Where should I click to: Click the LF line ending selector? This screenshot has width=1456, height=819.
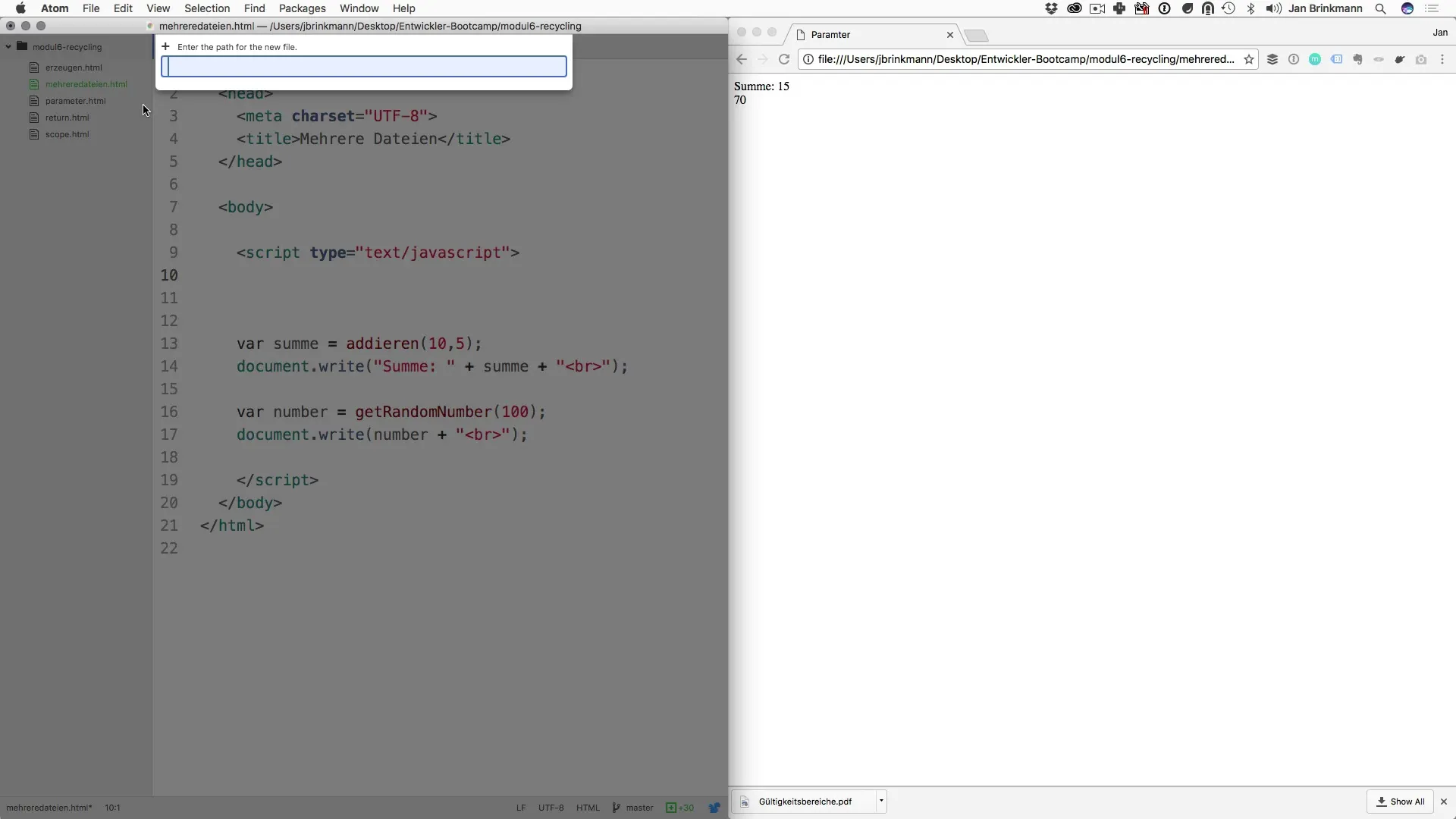coord(521,808)
